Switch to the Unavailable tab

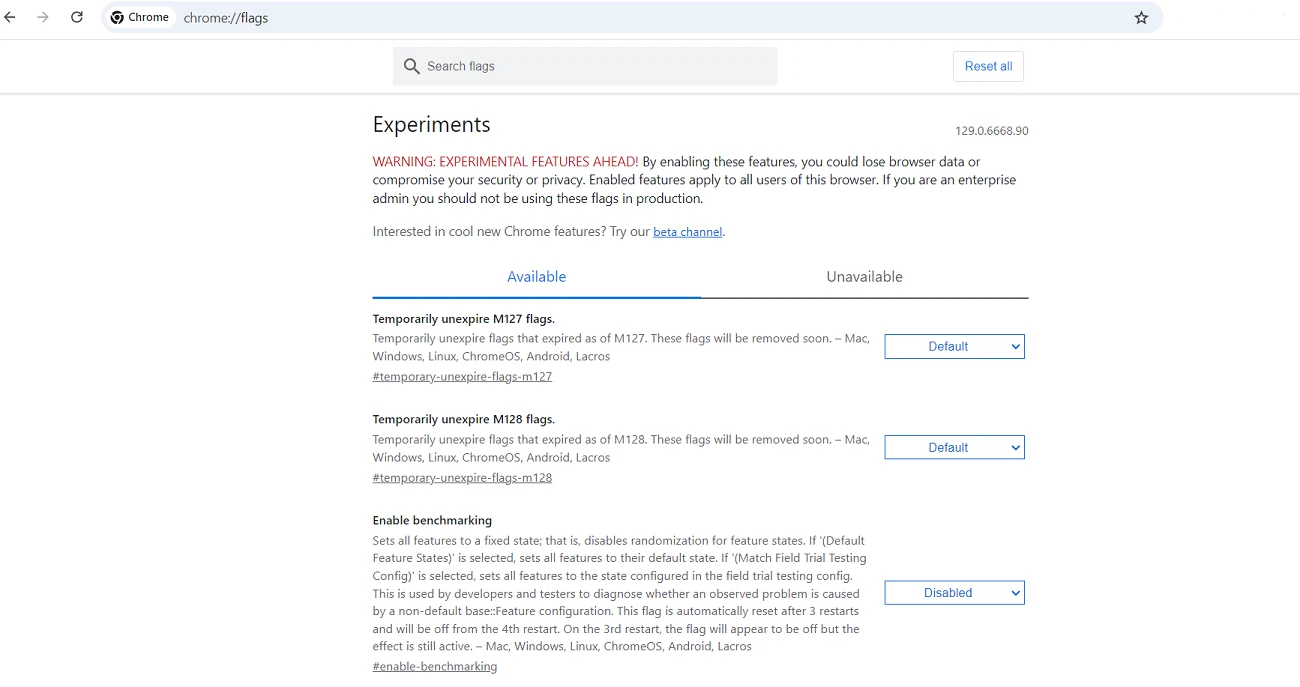pyautogui.click(x=864, y=277)
